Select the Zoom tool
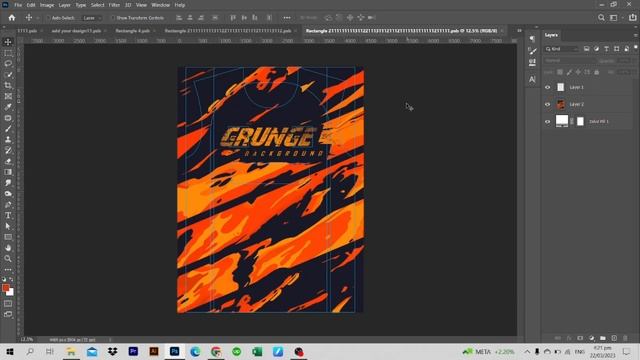Viewport: 640px width, 360px height. (8, 258)
